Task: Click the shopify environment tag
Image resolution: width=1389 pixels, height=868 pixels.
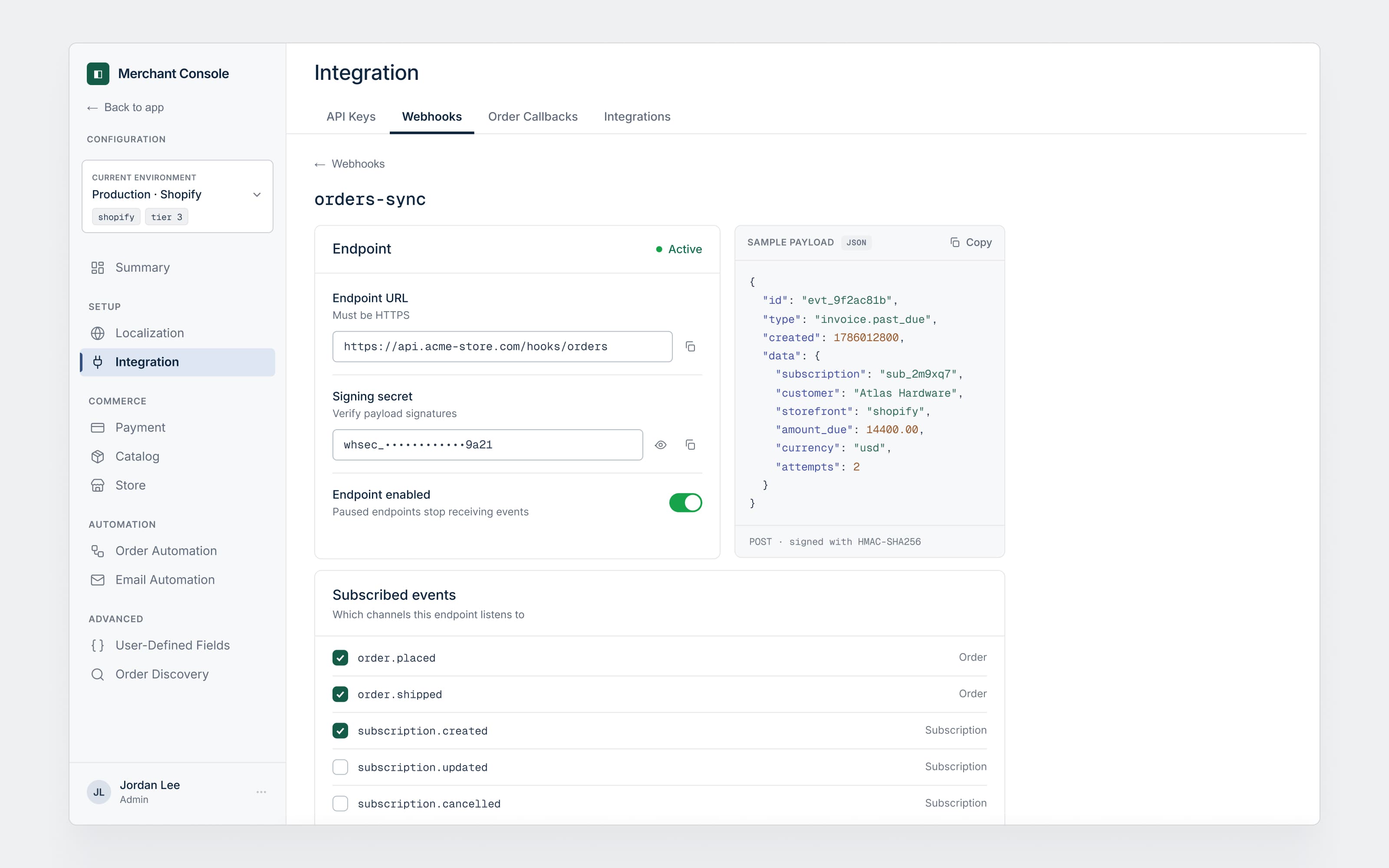Action: pyautogui.click(x=116, y=217)
